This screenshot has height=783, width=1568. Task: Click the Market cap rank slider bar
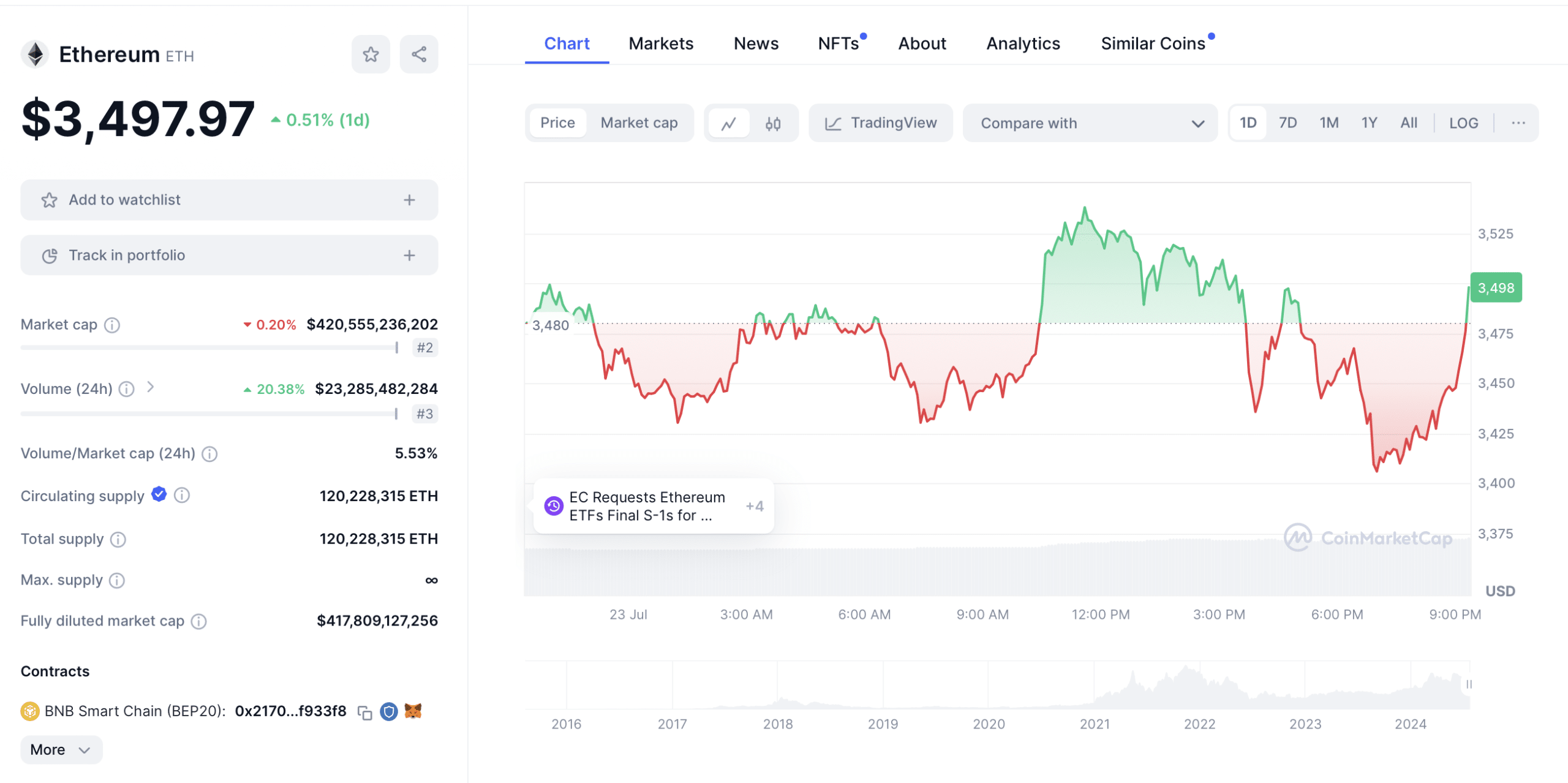(209, 348)
